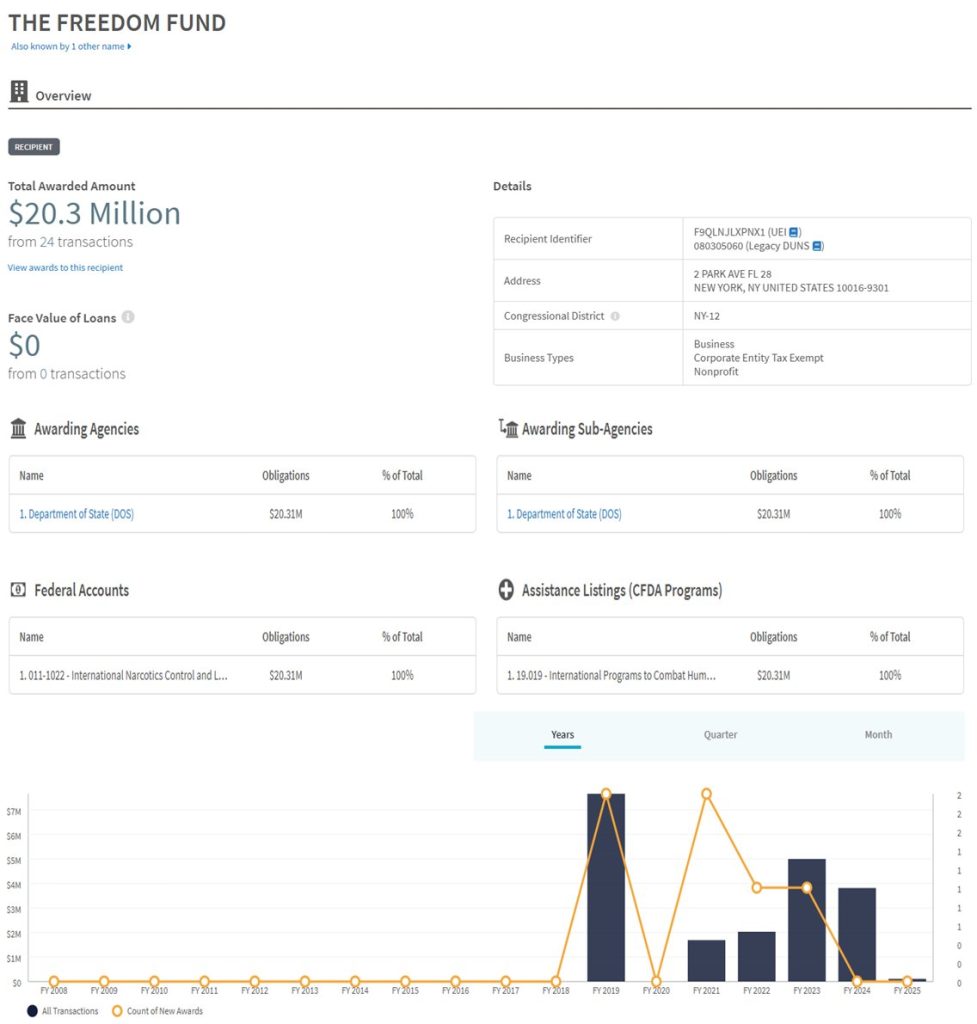
Task: Open Department of State link in Sub-Agencies
Action: [x=564, y=514]
